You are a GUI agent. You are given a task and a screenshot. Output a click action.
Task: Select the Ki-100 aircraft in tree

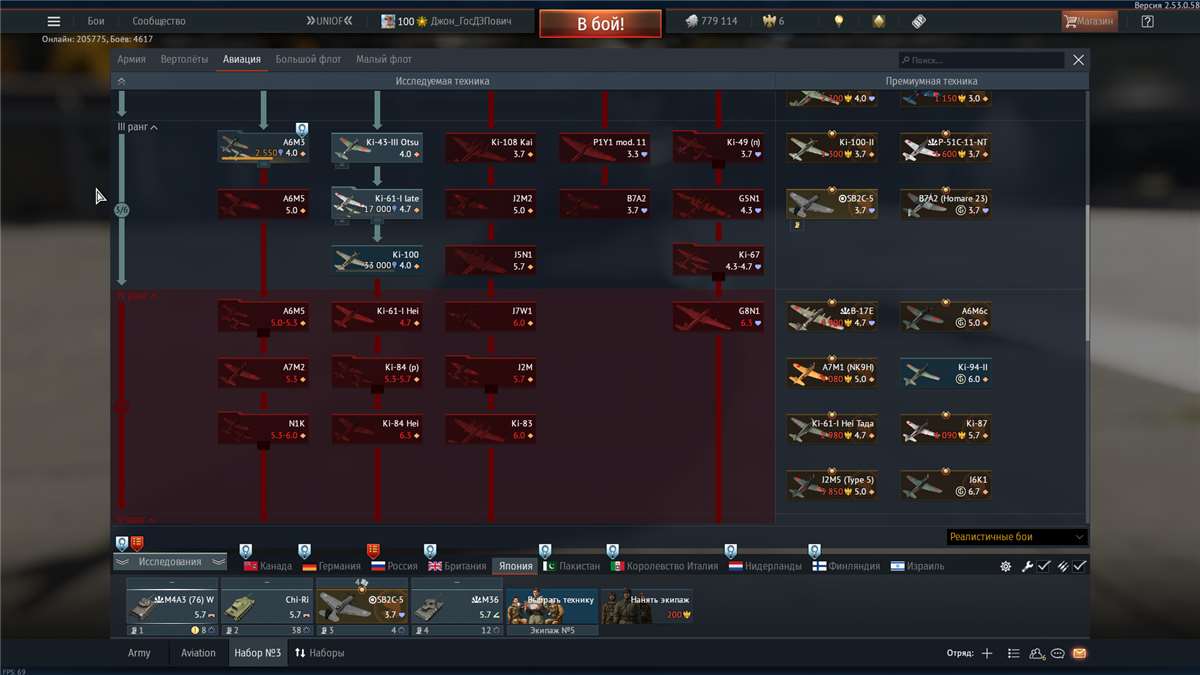click(x=377, y=259)
